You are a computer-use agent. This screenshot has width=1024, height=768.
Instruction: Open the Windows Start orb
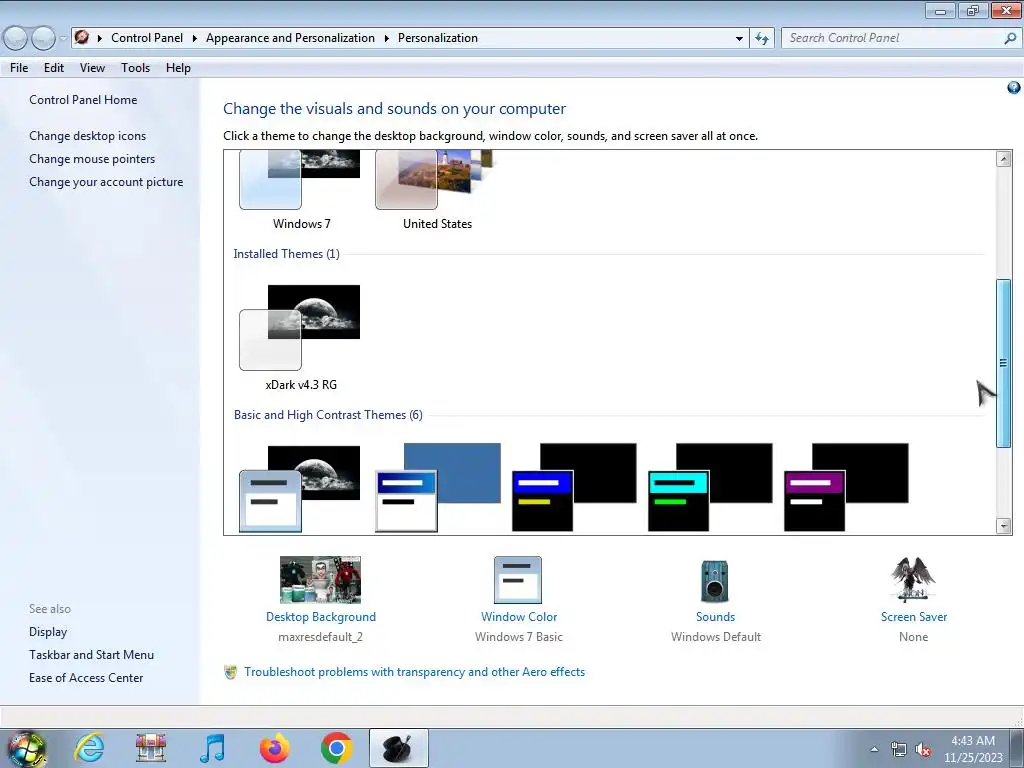click(x=27, y=748)
